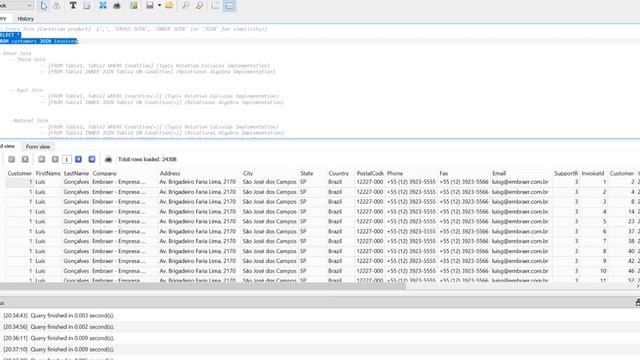
Task: Click the blank page toolbar icon
Action: click(x=87, y=6)
